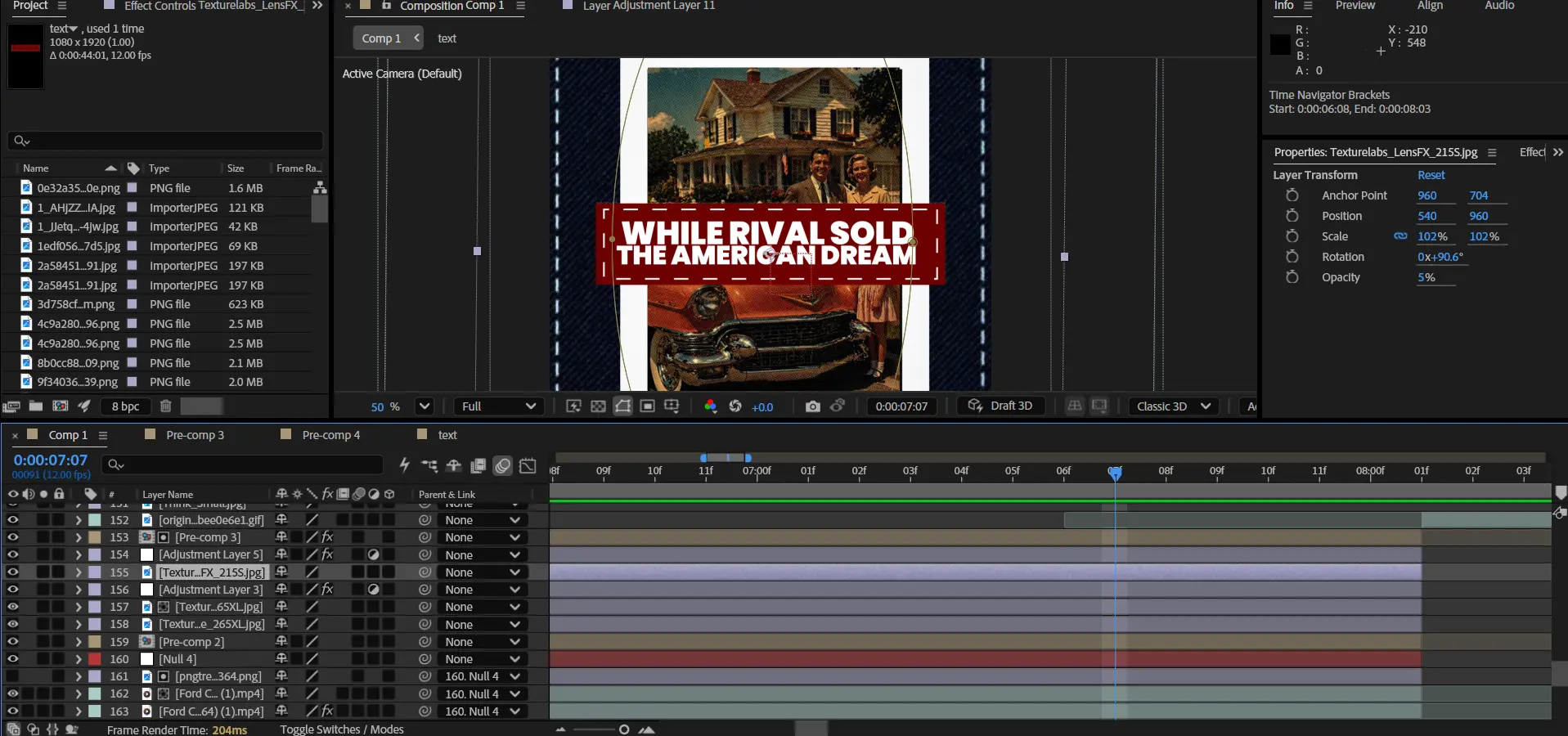This screenshot has width=1568, height=736.
Task: Open the Graph Editor in timeline
Action: 528,465
